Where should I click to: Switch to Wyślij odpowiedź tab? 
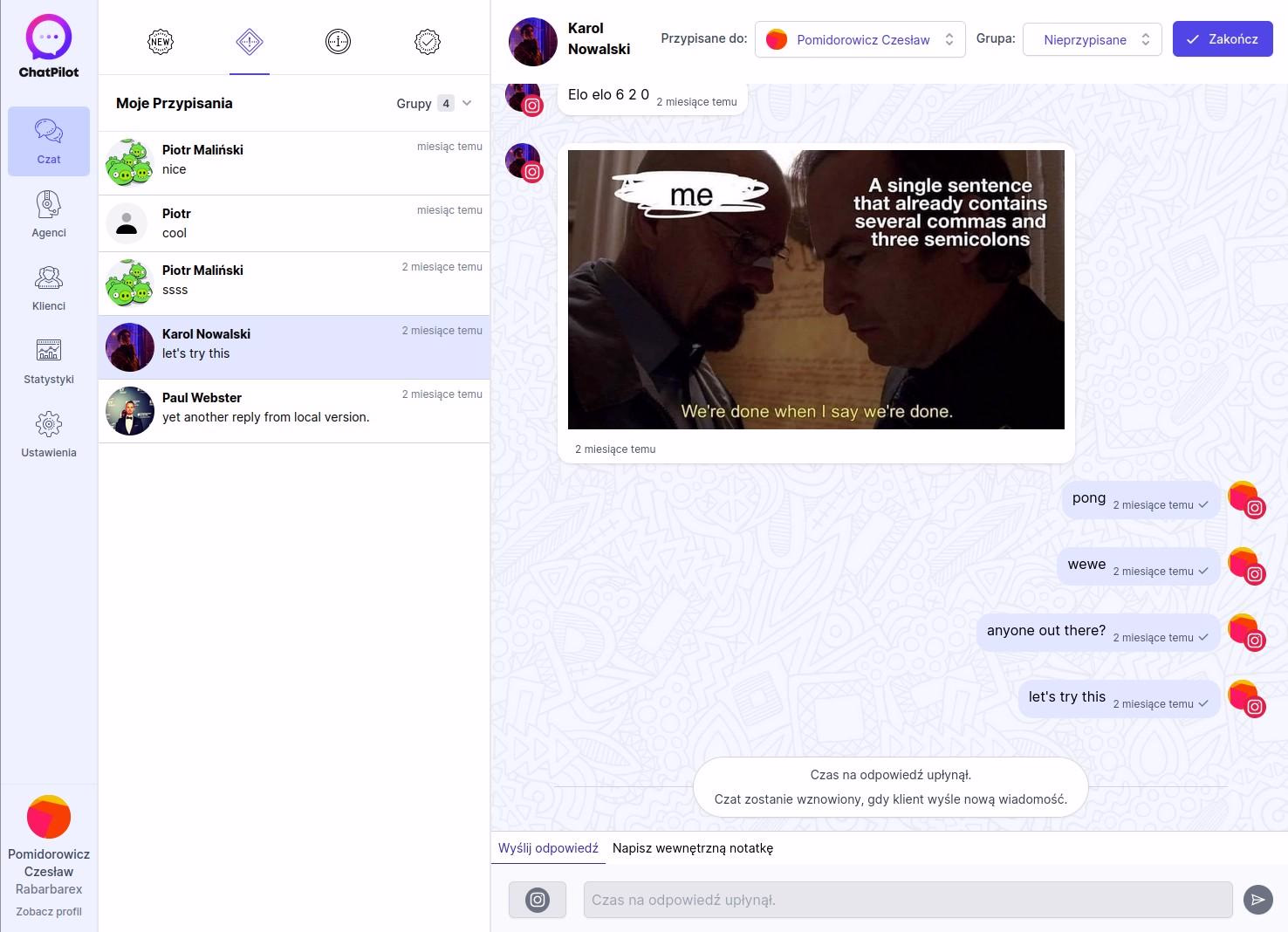click(x=548, y=848)
